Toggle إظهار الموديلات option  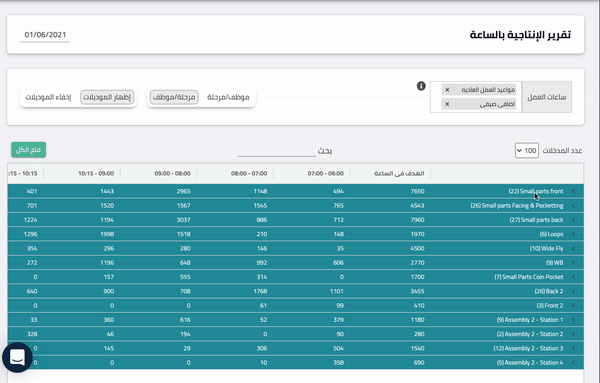[x=107, y=97]
